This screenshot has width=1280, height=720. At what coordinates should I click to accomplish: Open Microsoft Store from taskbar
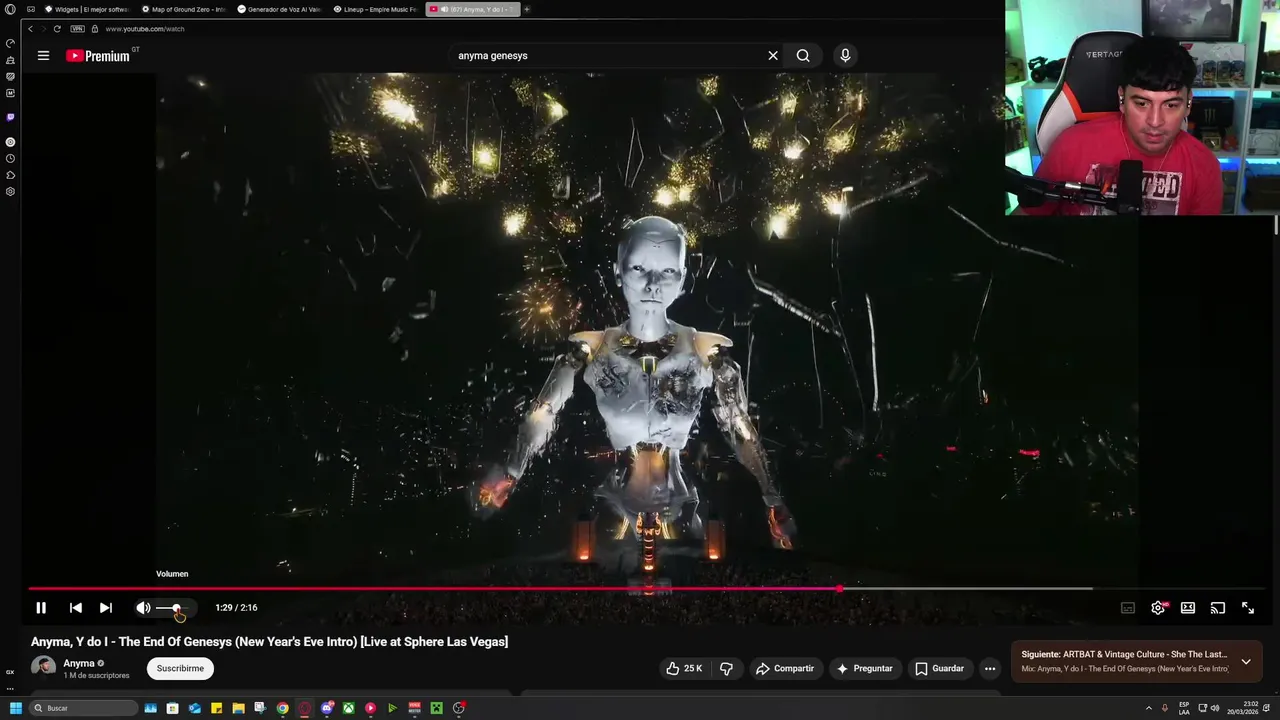[x=173, y=708]
